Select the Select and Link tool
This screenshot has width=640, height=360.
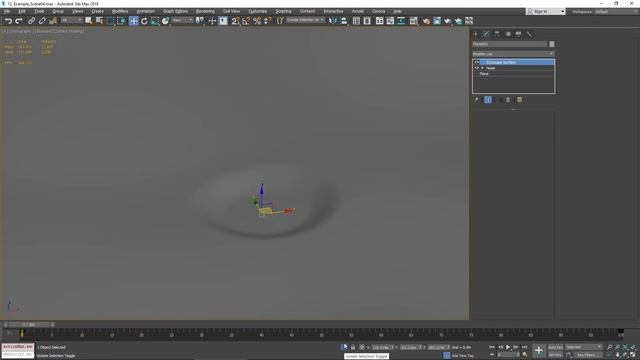coord(31,21)
